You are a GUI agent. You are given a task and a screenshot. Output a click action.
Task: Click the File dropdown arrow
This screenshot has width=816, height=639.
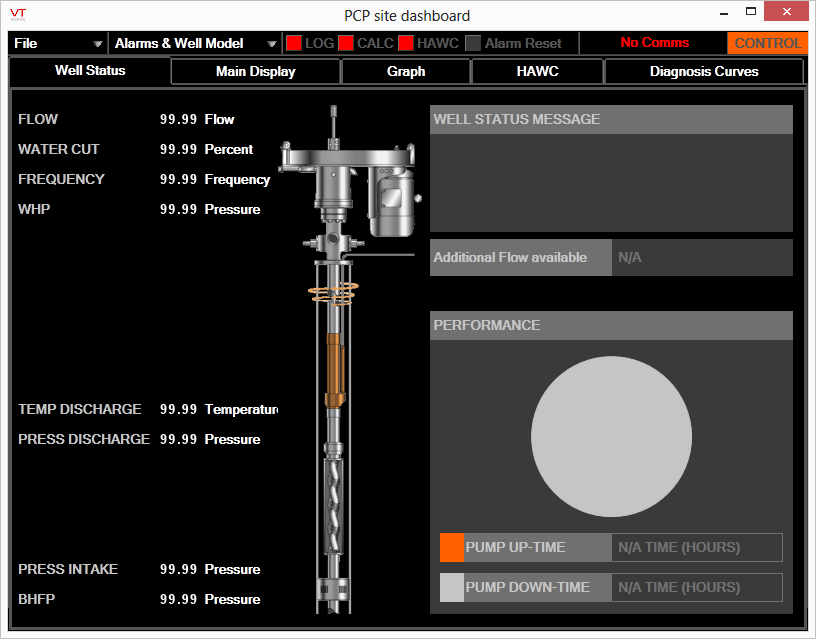pyautogui.click(x=97, y=44)
